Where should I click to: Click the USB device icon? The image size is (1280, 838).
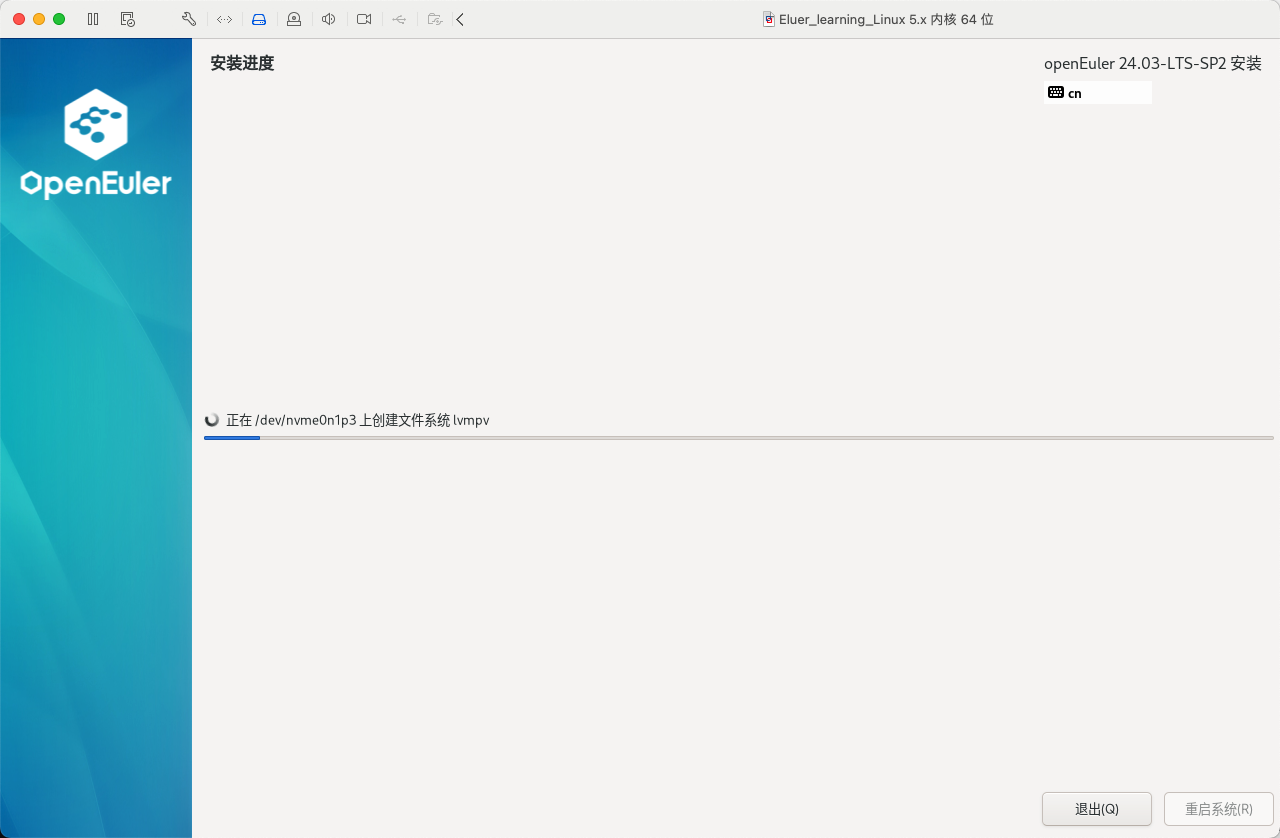point(399,19)
